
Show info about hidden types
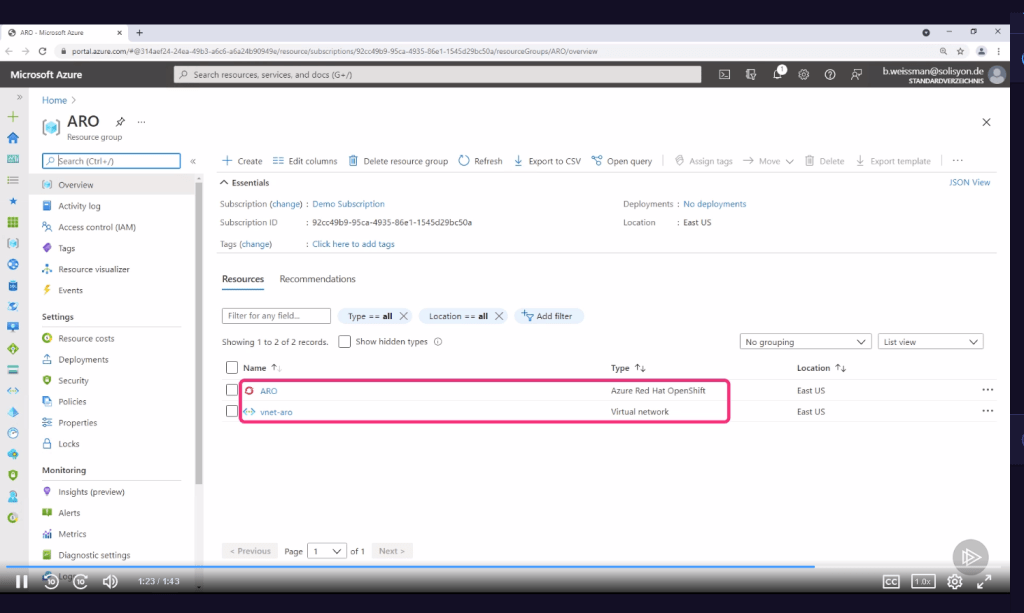(438, 341)
